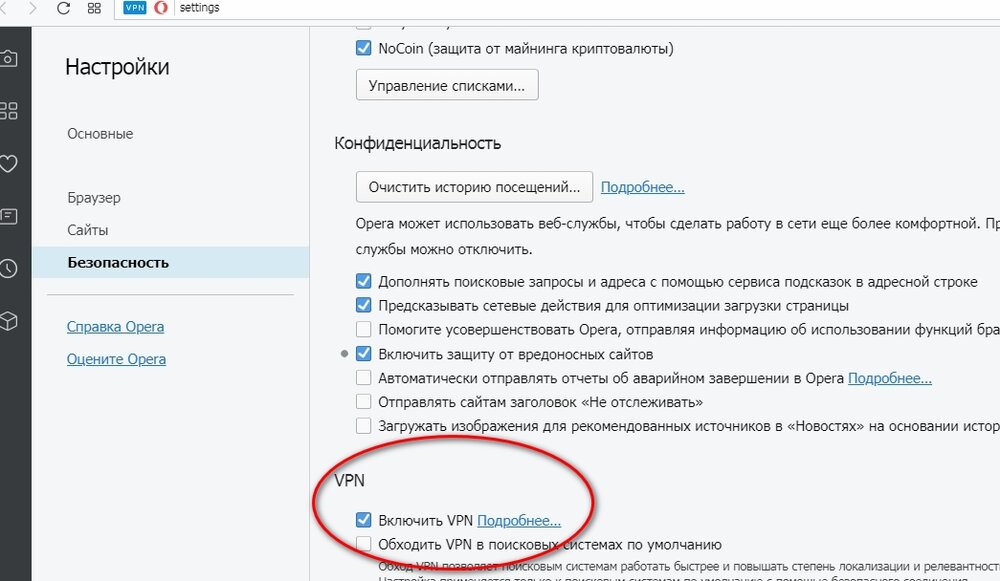Switch to the Основные settings section
Viewport: 1000px width, 581px height.
pyautogui.click(x=98, y=133)
